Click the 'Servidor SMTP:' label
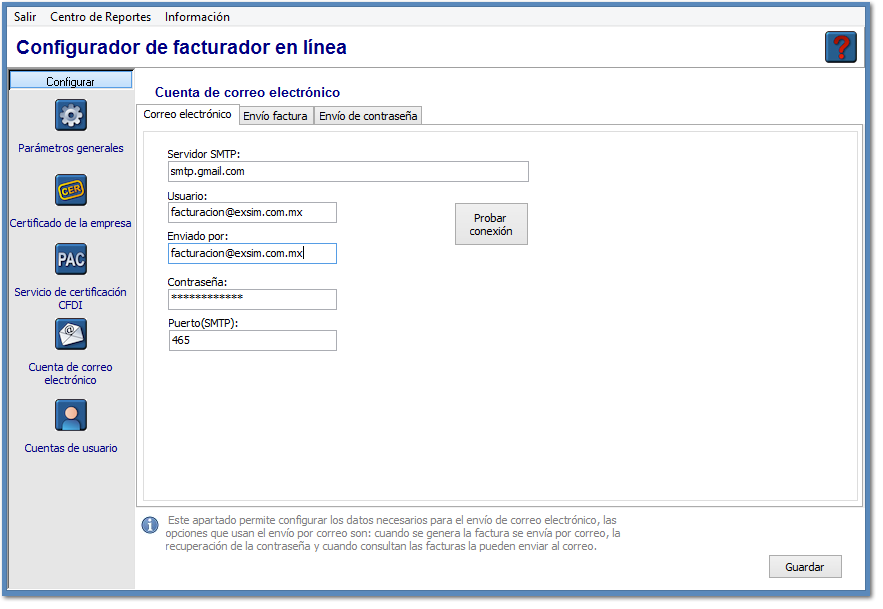 [x=205, y=155]
